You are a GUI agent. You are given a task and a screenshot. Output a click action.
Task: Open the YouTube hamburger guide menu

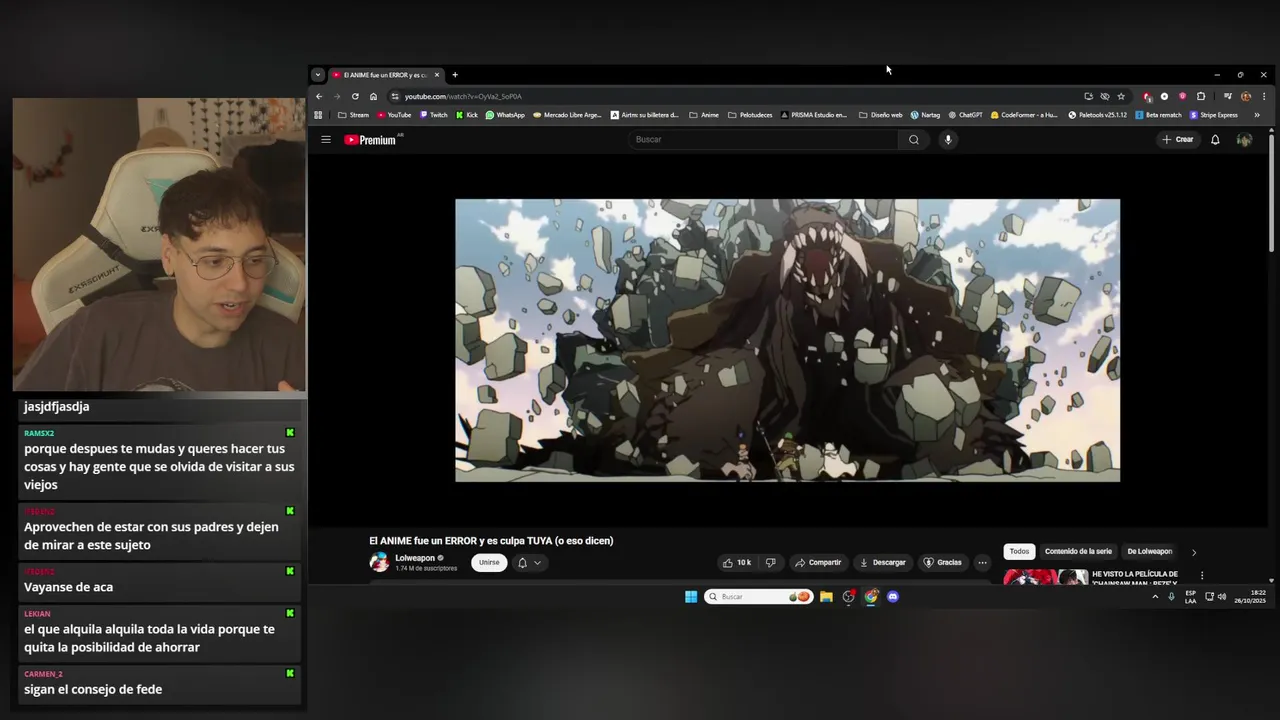click(325, 140)
